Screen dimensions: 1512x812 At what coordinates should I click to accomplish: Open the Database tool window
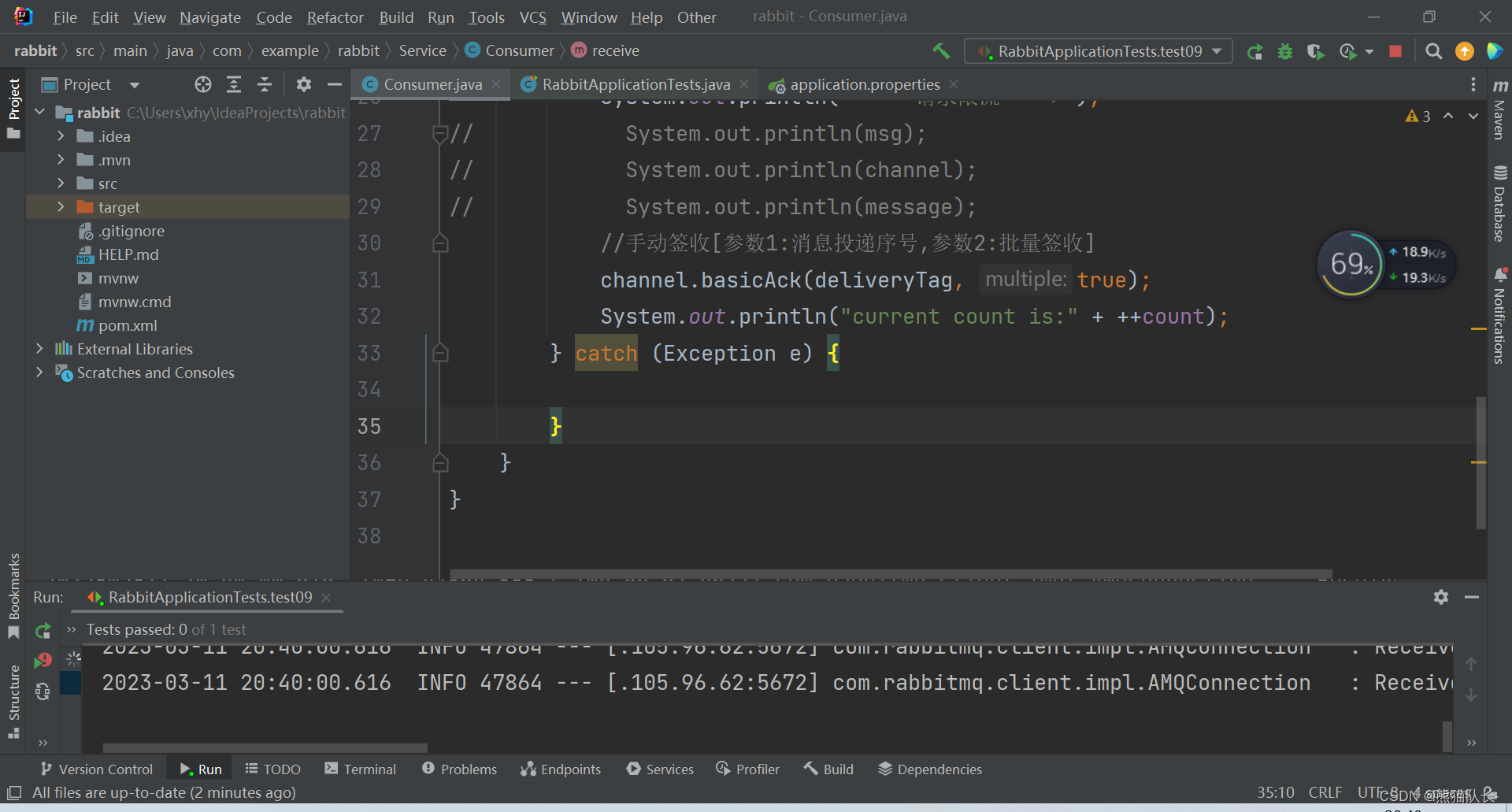pyautogui.click(x=1500, y=203)
